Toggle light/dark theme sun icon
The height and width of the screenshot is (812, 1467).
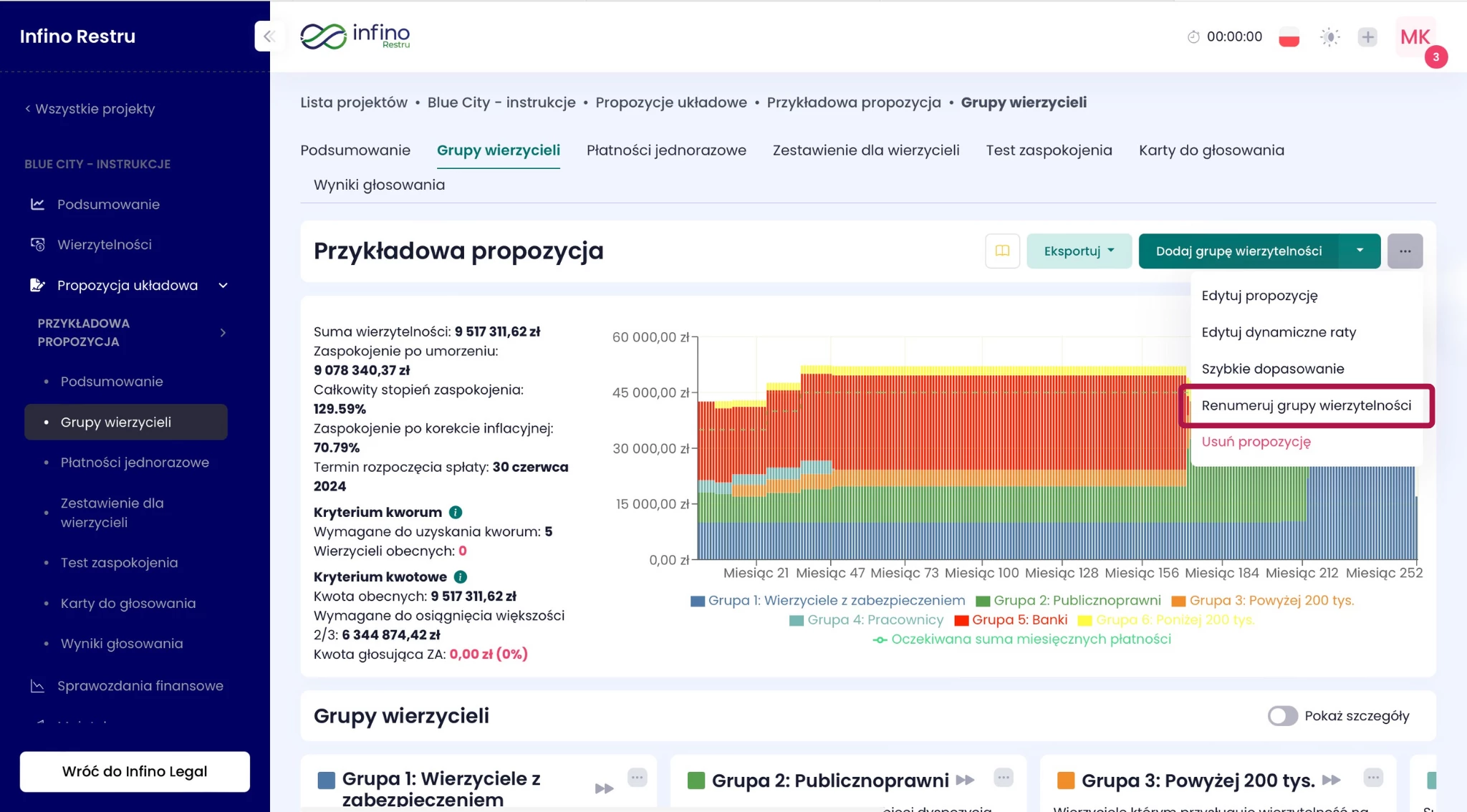[1329, 37]
